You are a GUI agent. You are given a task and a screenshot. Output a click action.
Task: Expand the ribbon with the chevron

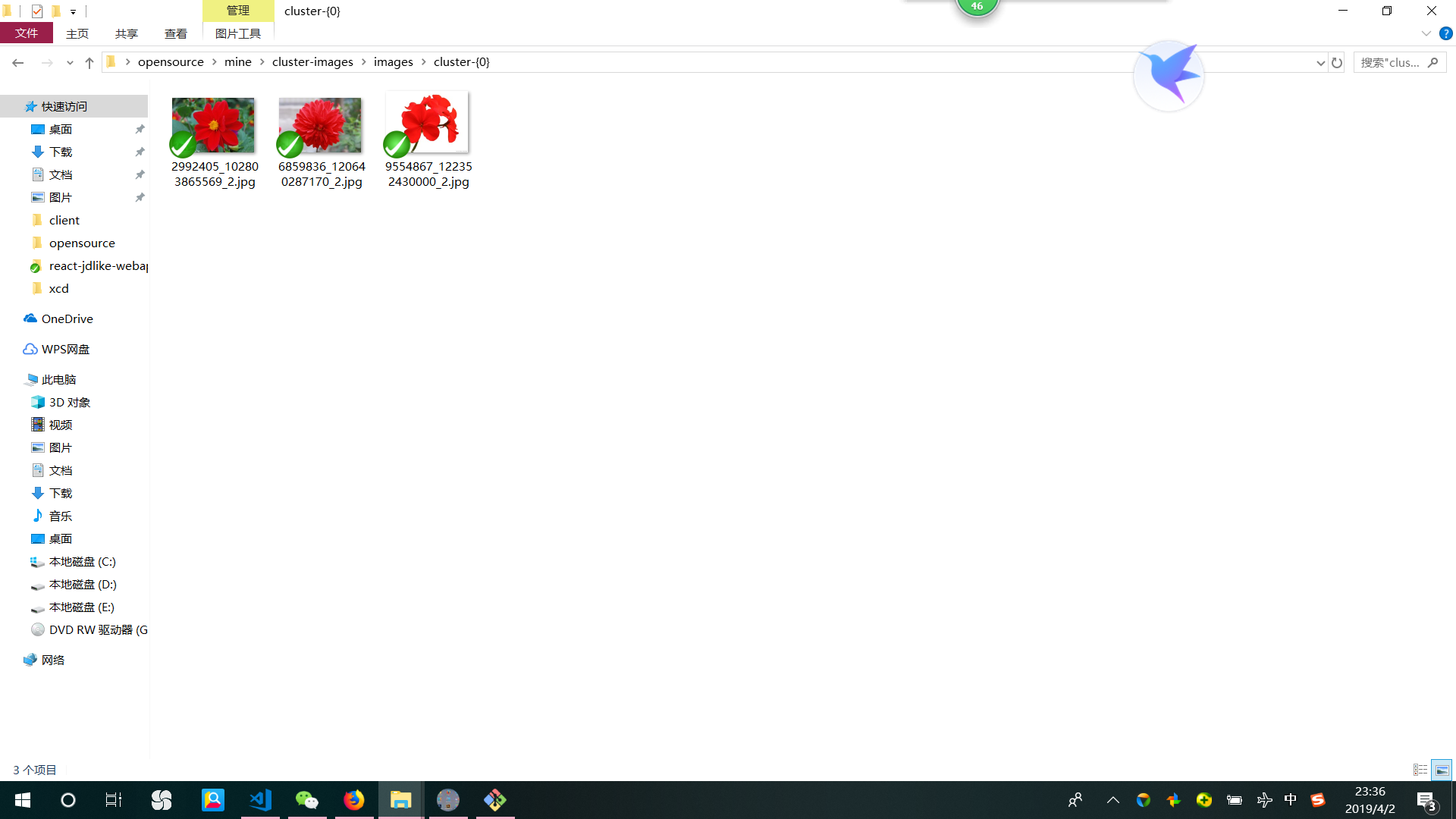pyautogui.click(x=1426, y=33)
